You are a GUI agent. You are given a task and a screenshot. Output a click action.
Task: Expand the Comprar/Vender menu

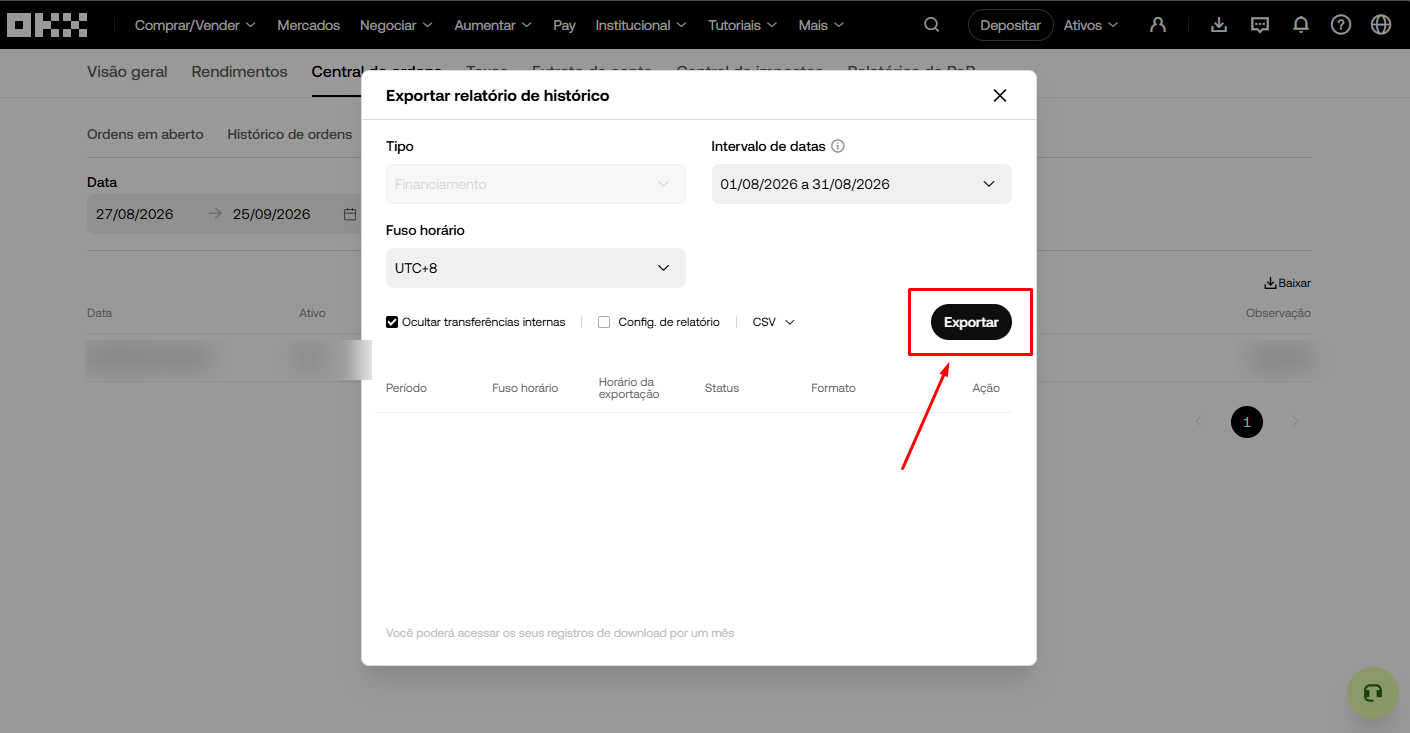coord(195,25)
